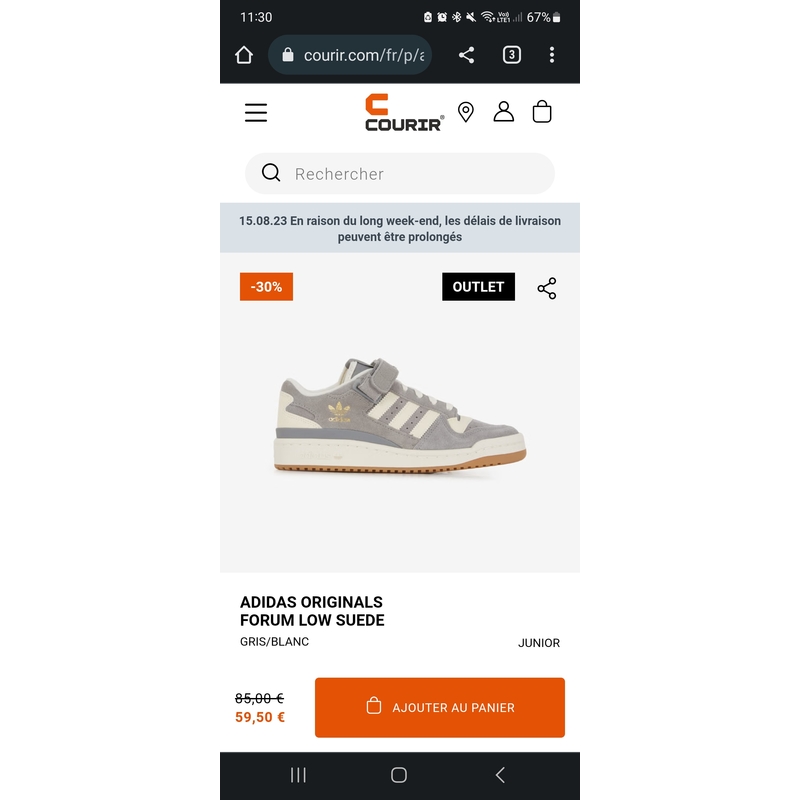Tap the Forum Low Suede shoe image
Viewport: 800px width, 800px height.
[x=399, y=416]
